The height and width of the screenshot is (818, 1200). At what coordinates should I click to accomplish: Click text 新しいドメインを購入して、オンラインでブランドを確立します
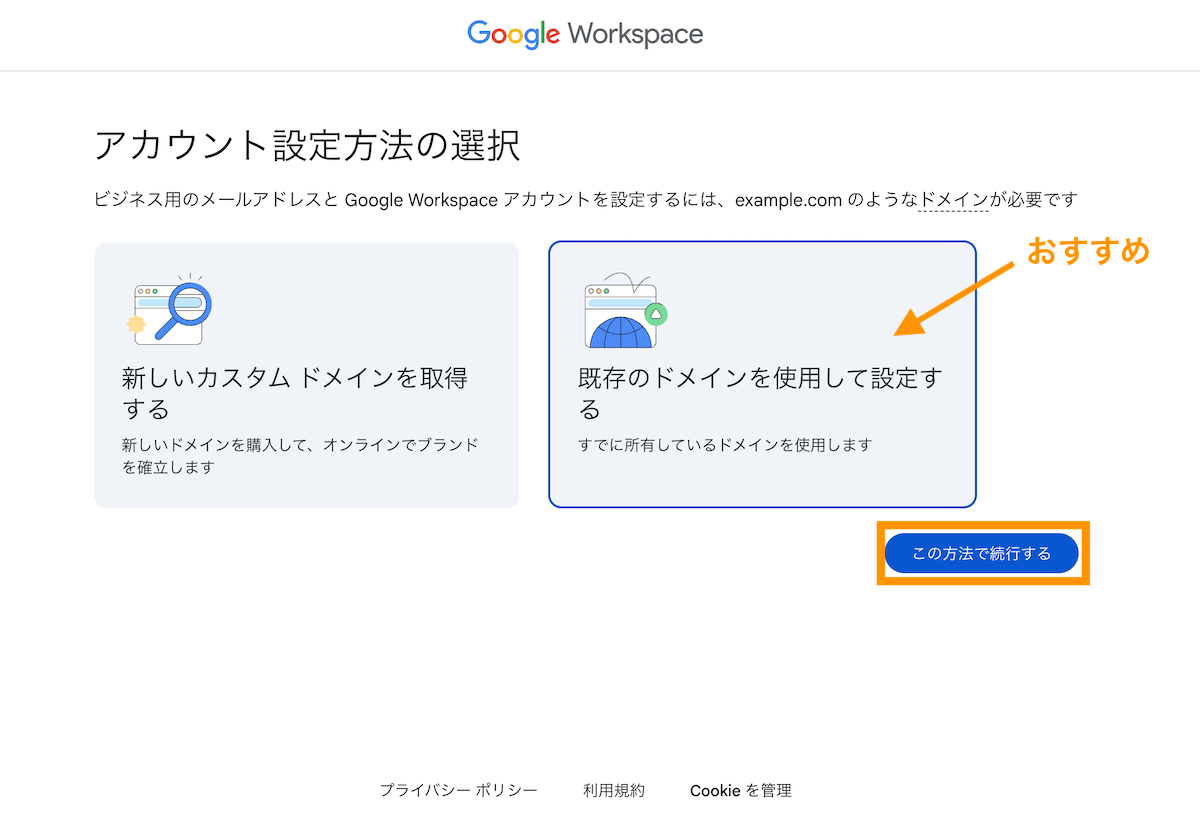click(x=300, y=455)
